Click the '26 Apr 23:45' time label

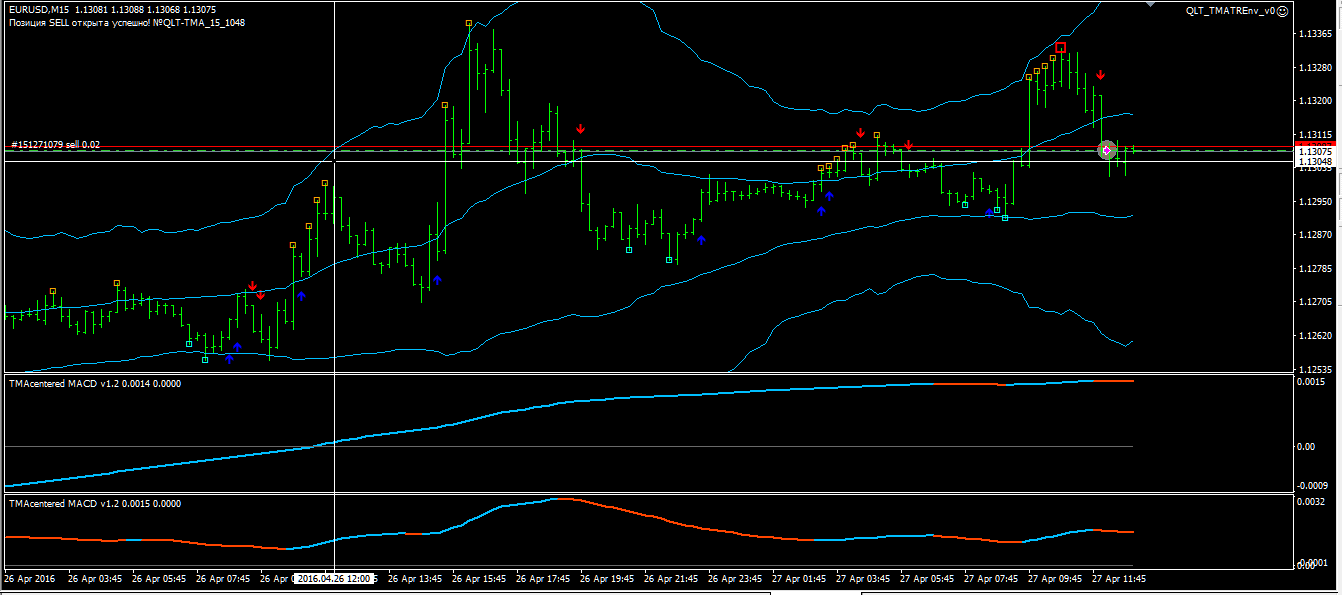point(734,578)
